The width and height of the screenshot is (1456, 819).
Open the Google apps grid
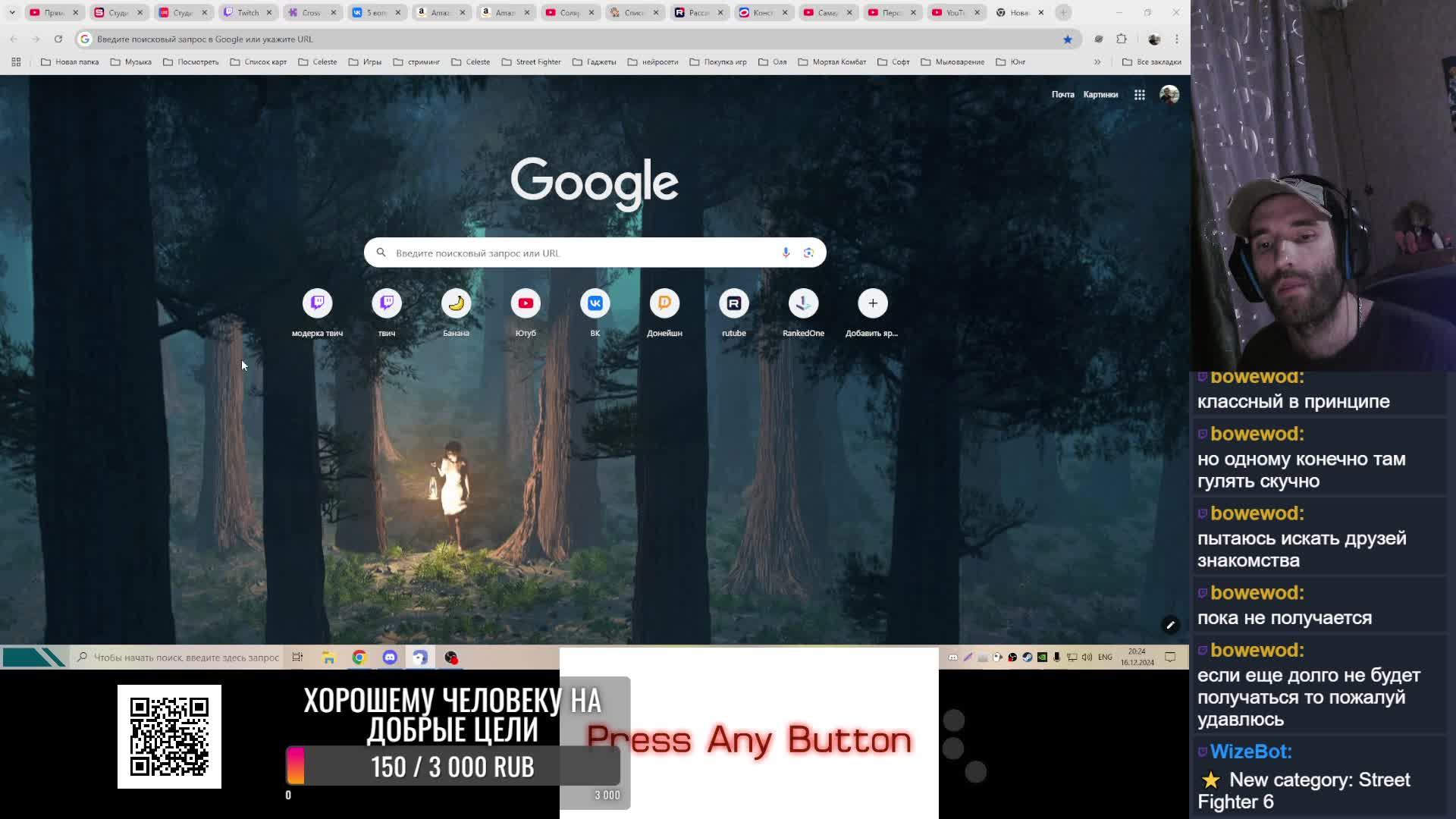pyautogui.click(x=1139, y=95)
